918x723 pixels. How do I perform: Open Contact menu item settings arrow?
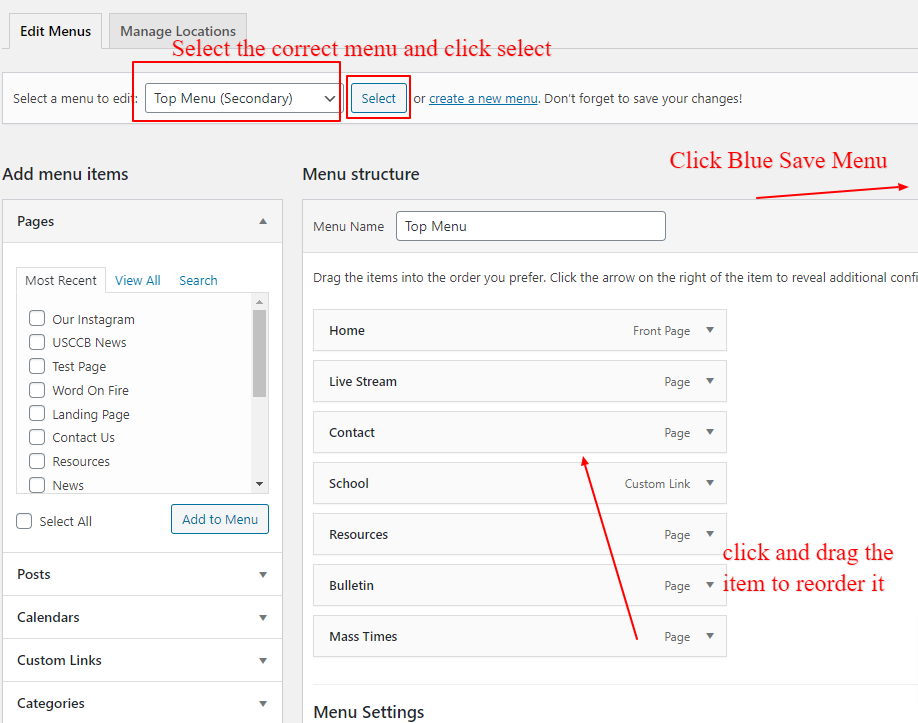click(x=710, y=432)
